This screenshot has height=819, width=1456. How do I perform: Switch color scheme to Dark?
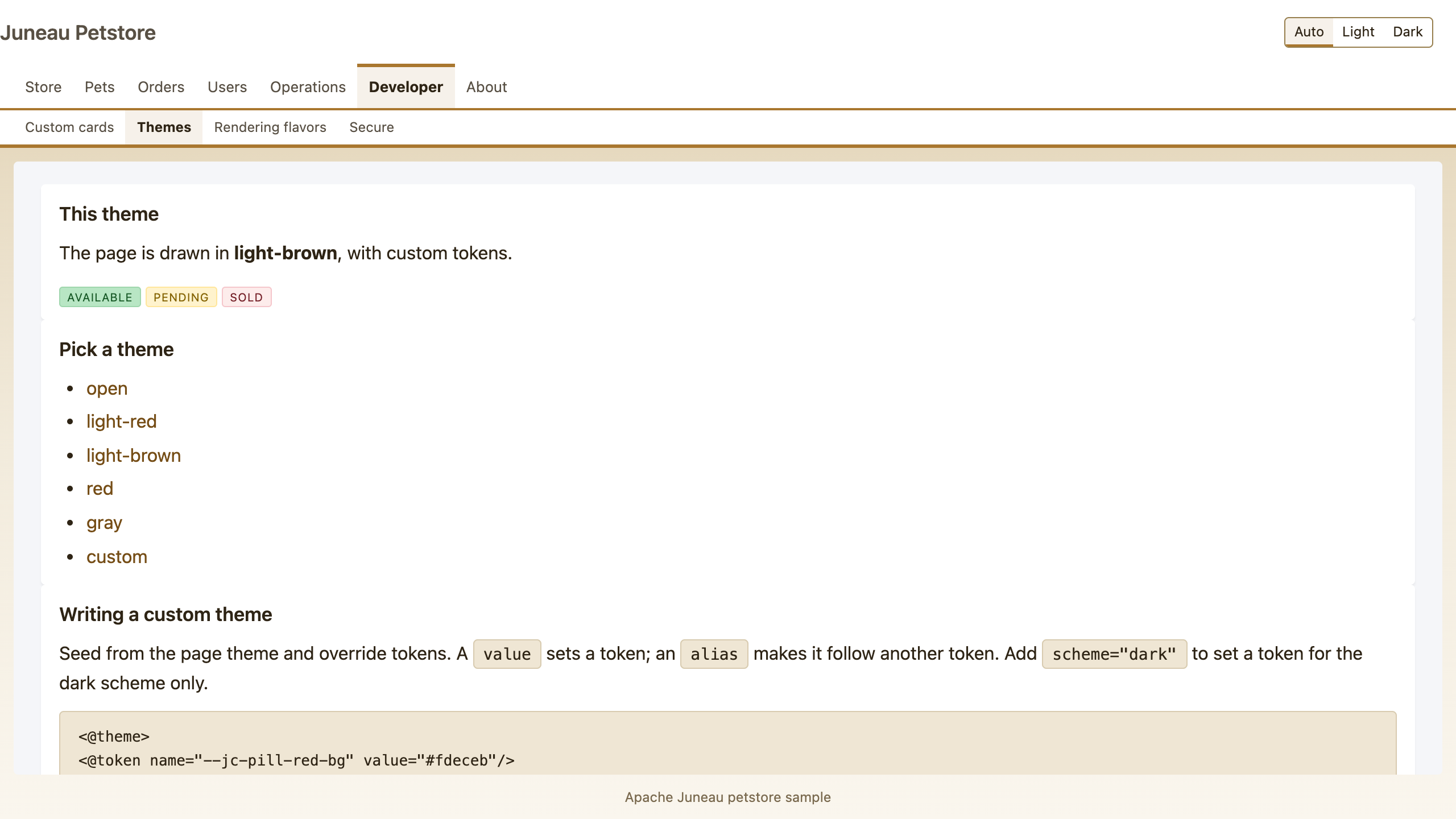point(1408,32)
